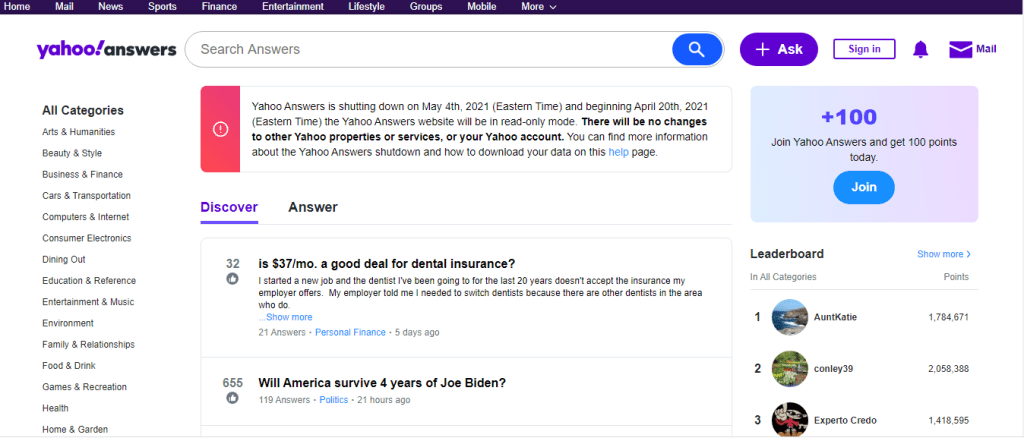This screenshot has height=438, width=1024.
Task: Open the conley39 leaderboard name
Action: click(x=833, y=369)
